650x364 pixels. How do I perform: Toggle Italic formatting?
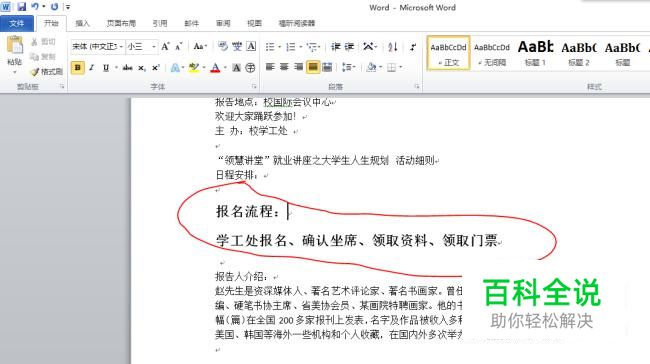(92, 67)
